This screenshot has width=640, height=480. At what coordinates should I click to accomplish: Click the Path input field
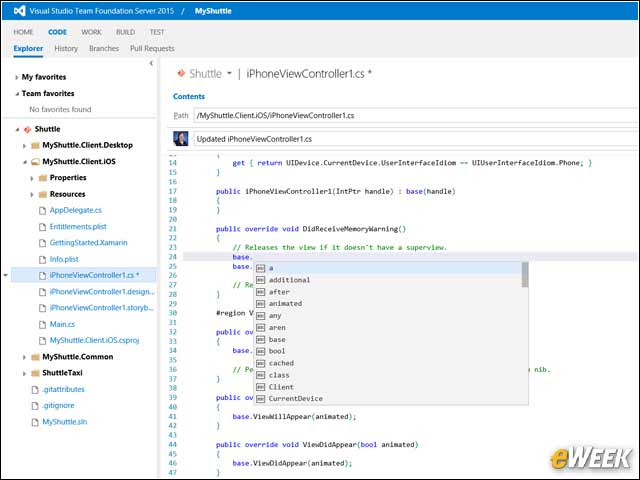click(x=416, y=116)
